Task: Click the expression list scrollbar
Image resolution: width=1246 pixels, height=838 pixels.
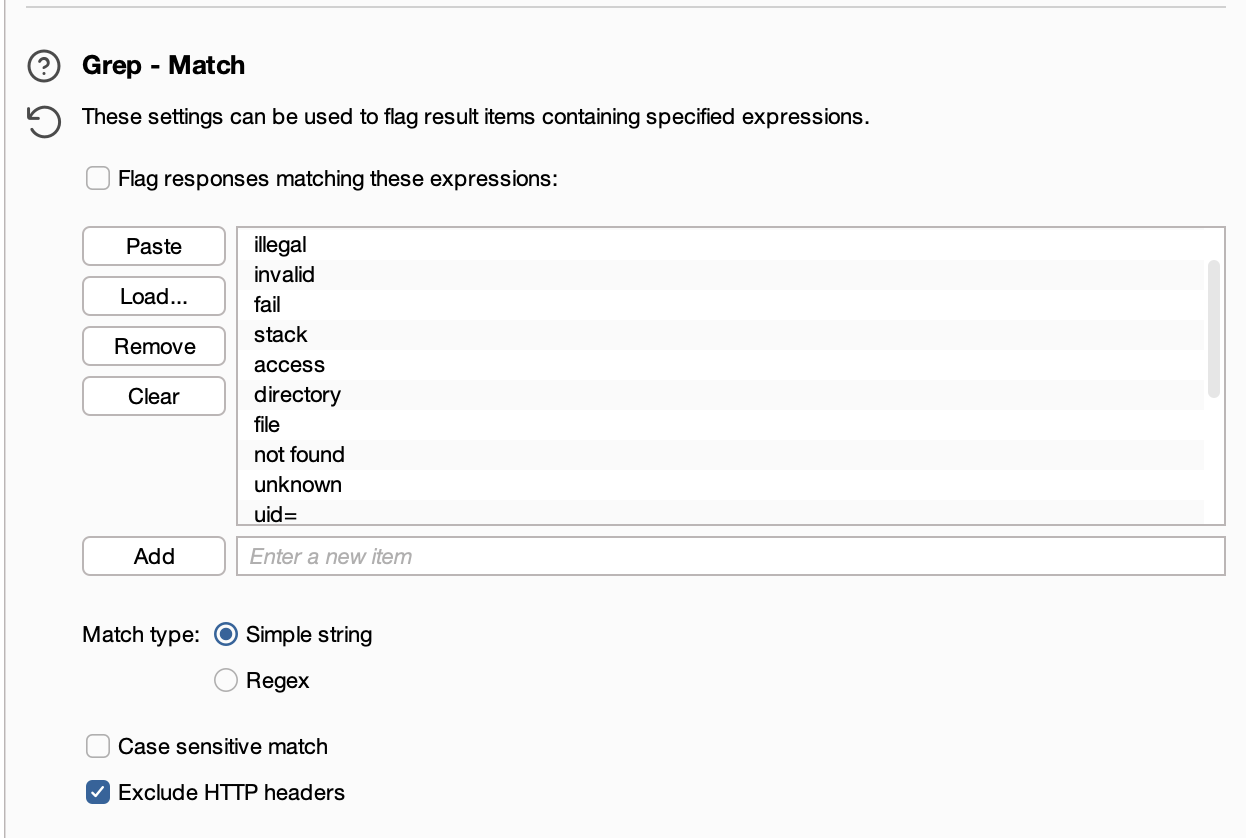Action: (x=1214, y=328)
